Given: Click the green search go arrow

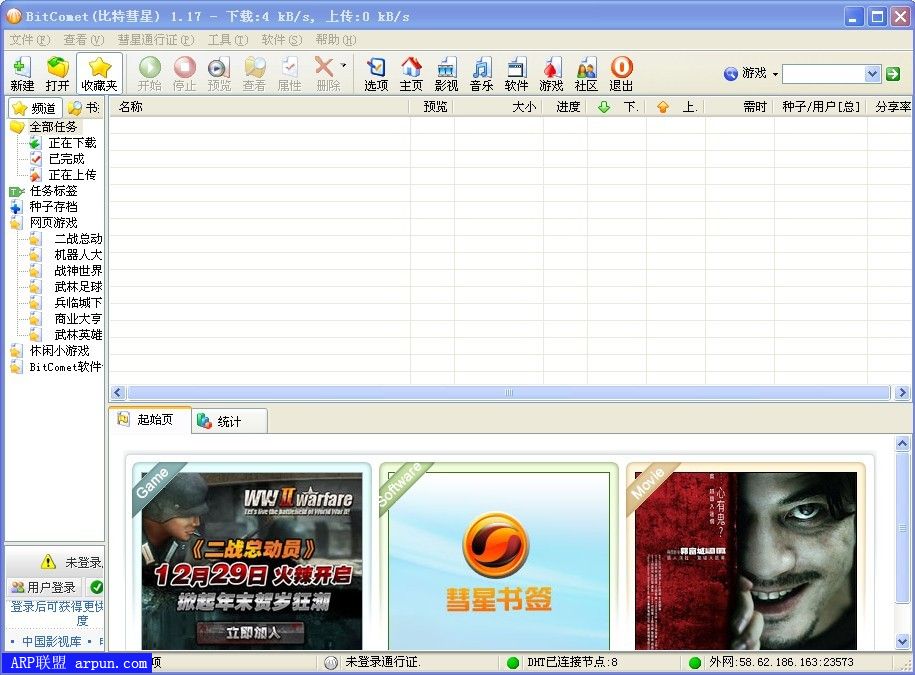Looking at the screenshot, I should coord(893,74).
